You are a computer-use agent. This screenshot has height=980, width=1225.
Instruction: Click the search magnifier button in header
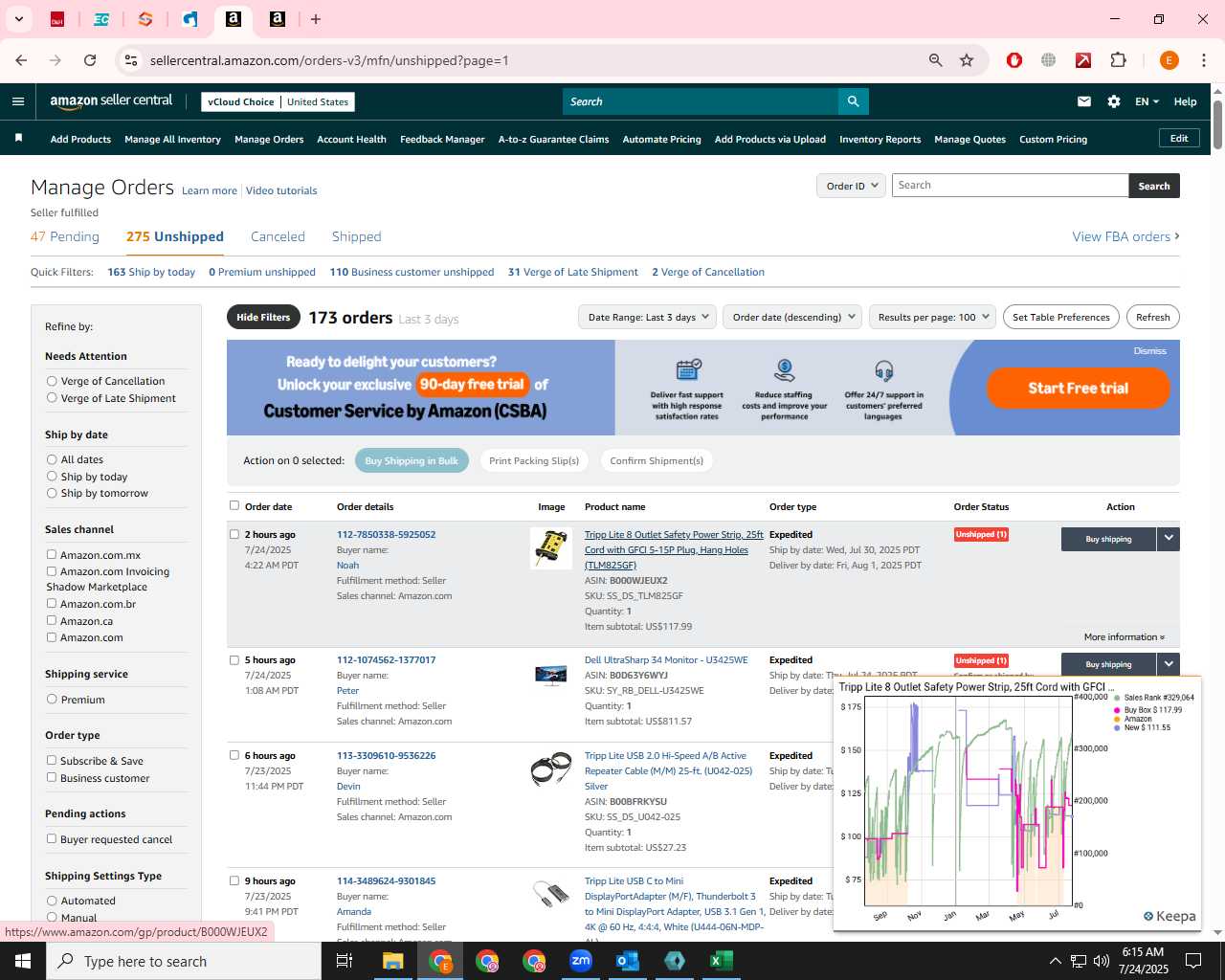[853, 101]
